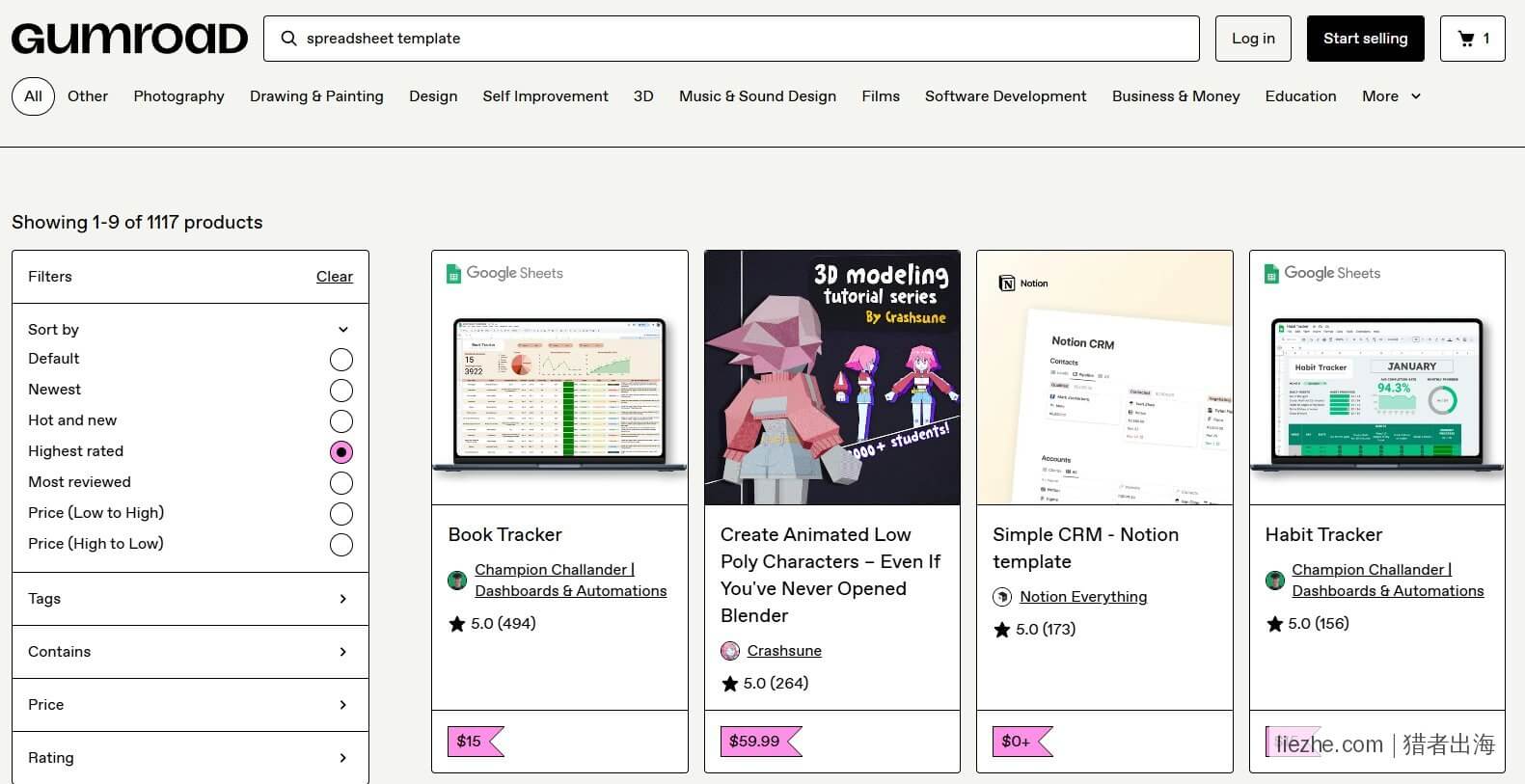Open the Education category
Viewport: 1525px width, 784px height.
(1300, 96)
